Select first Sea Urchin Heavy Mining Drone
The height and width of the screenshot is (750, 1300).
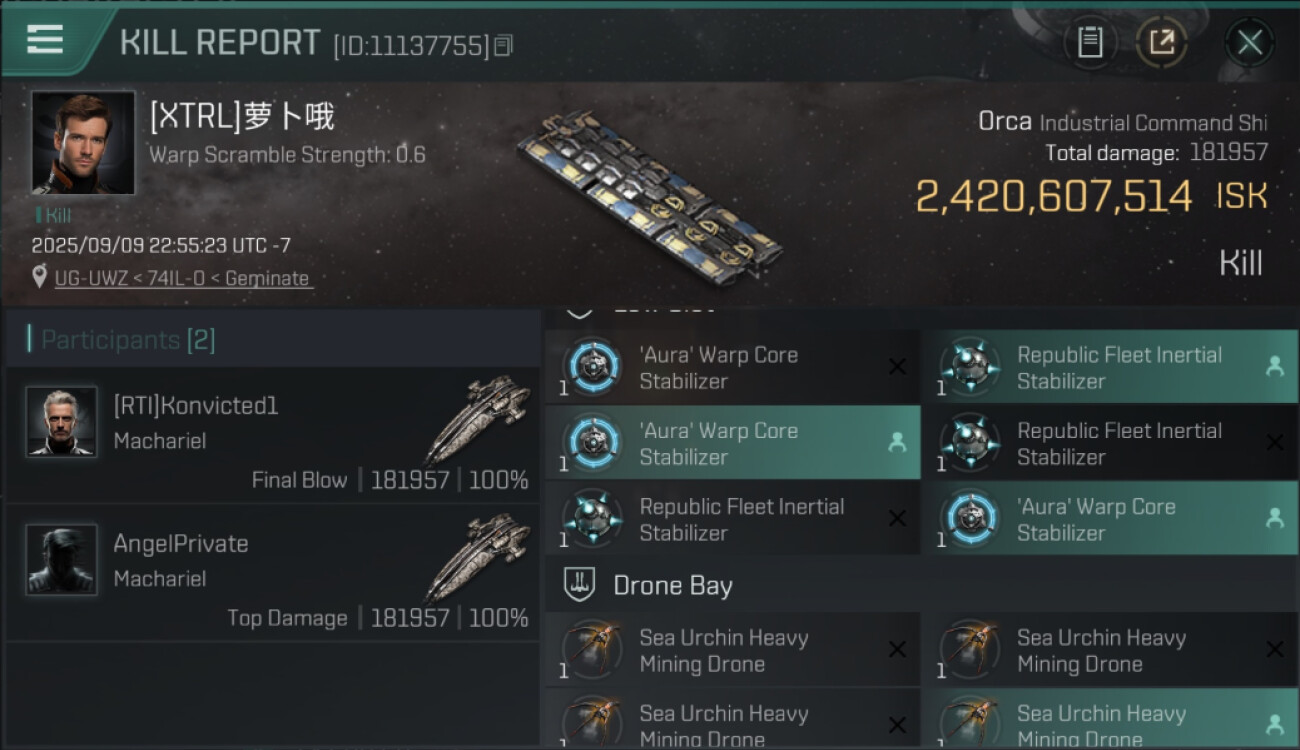(732, 650)
